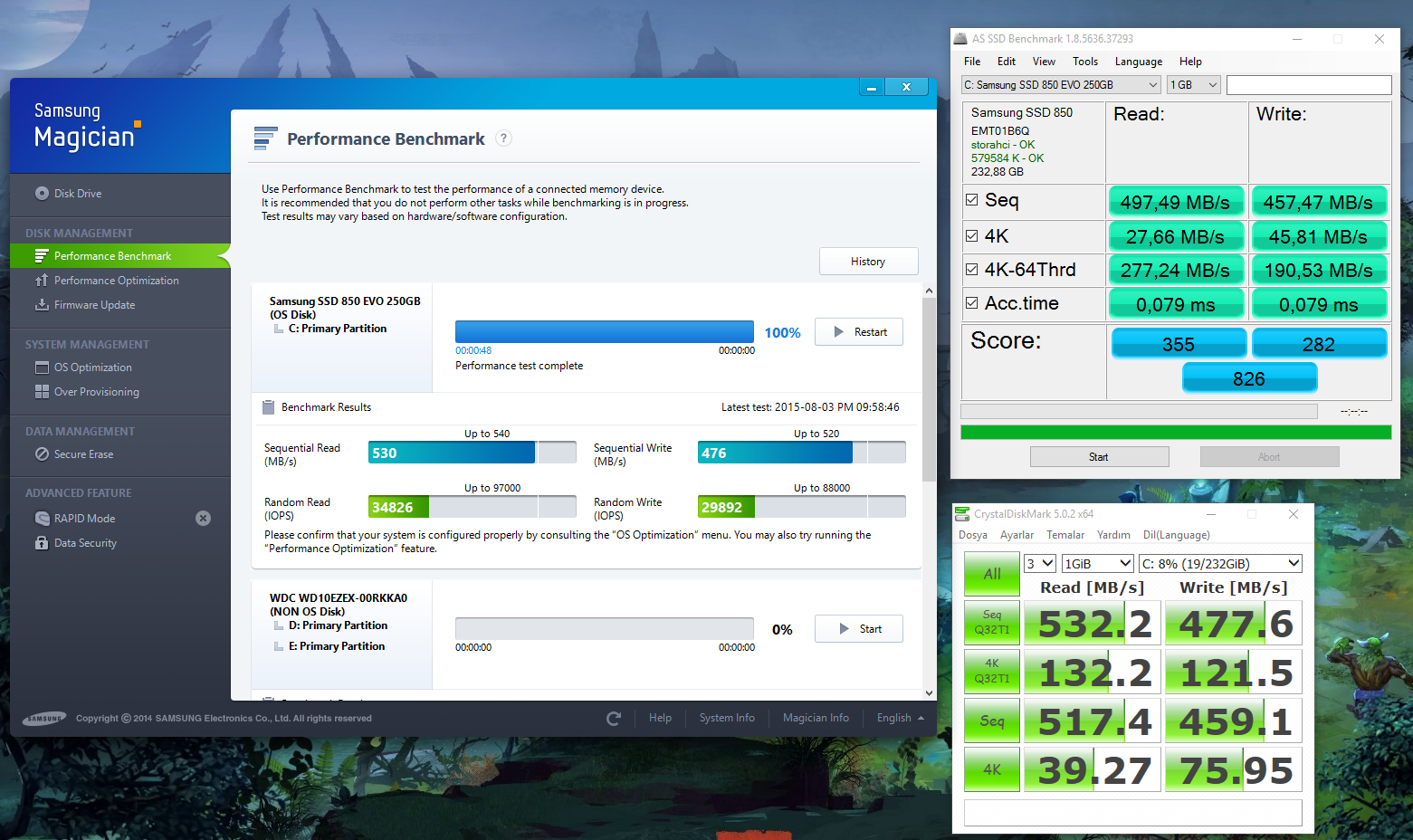Open System Info in Magician footer
1413x840 pixels.
(727, 718)
